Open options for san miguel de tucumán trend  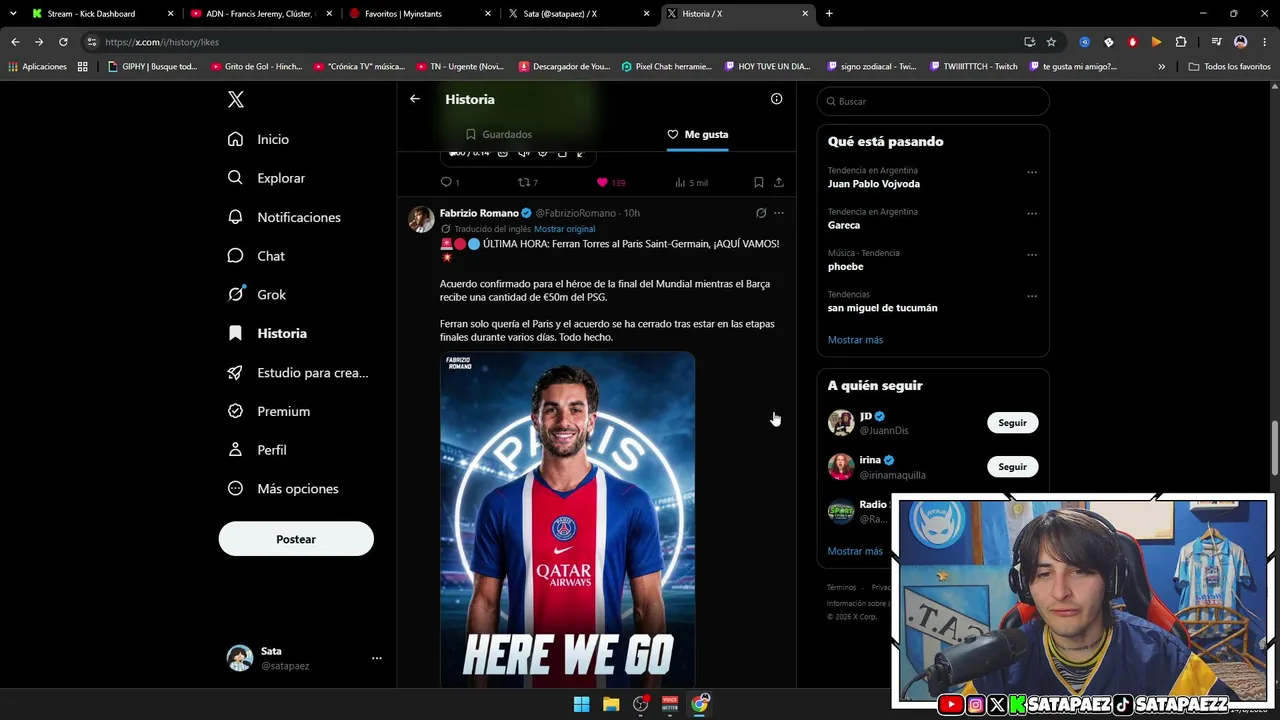pos(1032,296)
